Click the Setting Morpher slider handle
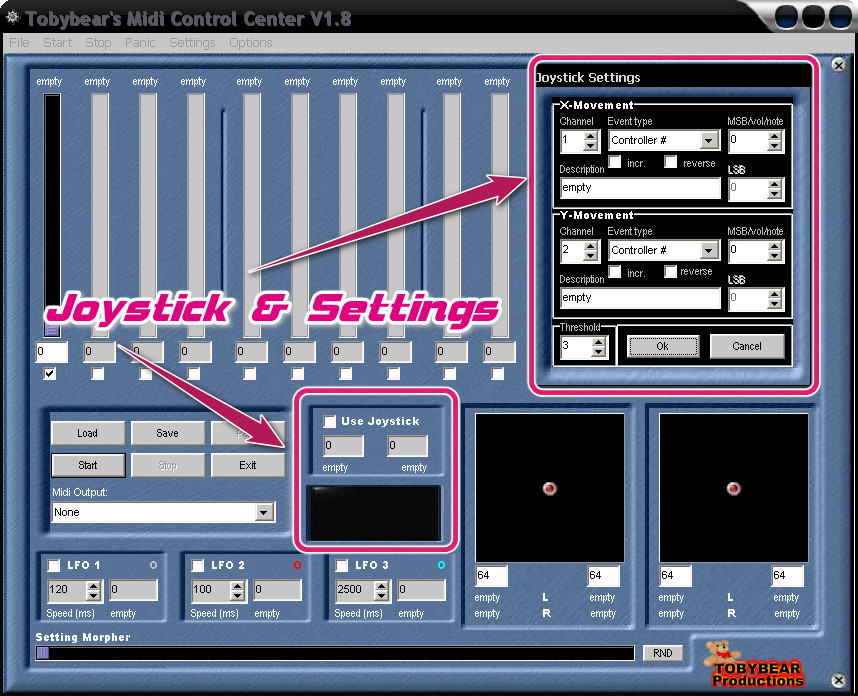The image size is (858, 696). click(x=43, y=653)
